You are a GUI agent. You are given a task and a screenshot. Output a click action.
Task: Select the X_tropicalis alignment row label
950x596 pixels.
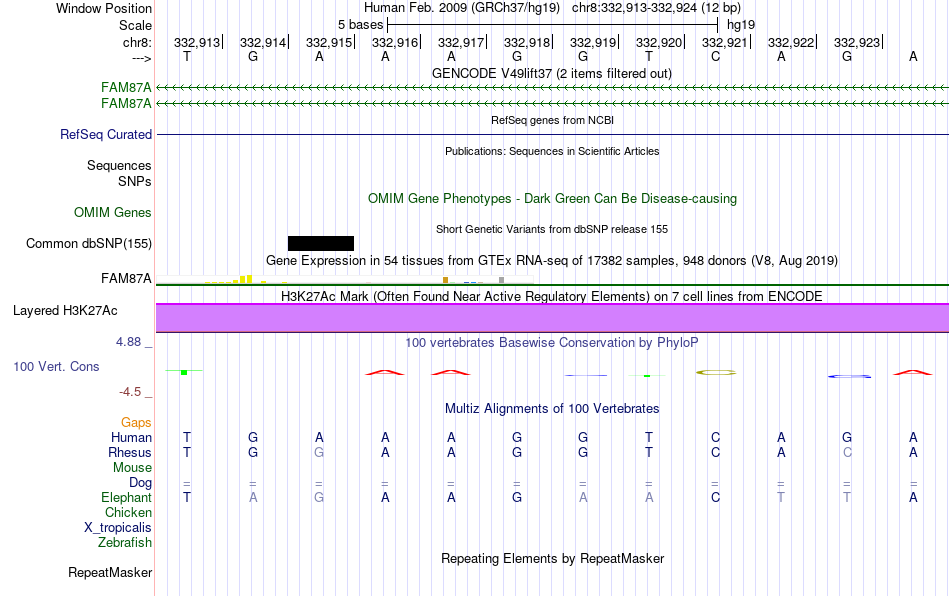[x=118, y=528]
